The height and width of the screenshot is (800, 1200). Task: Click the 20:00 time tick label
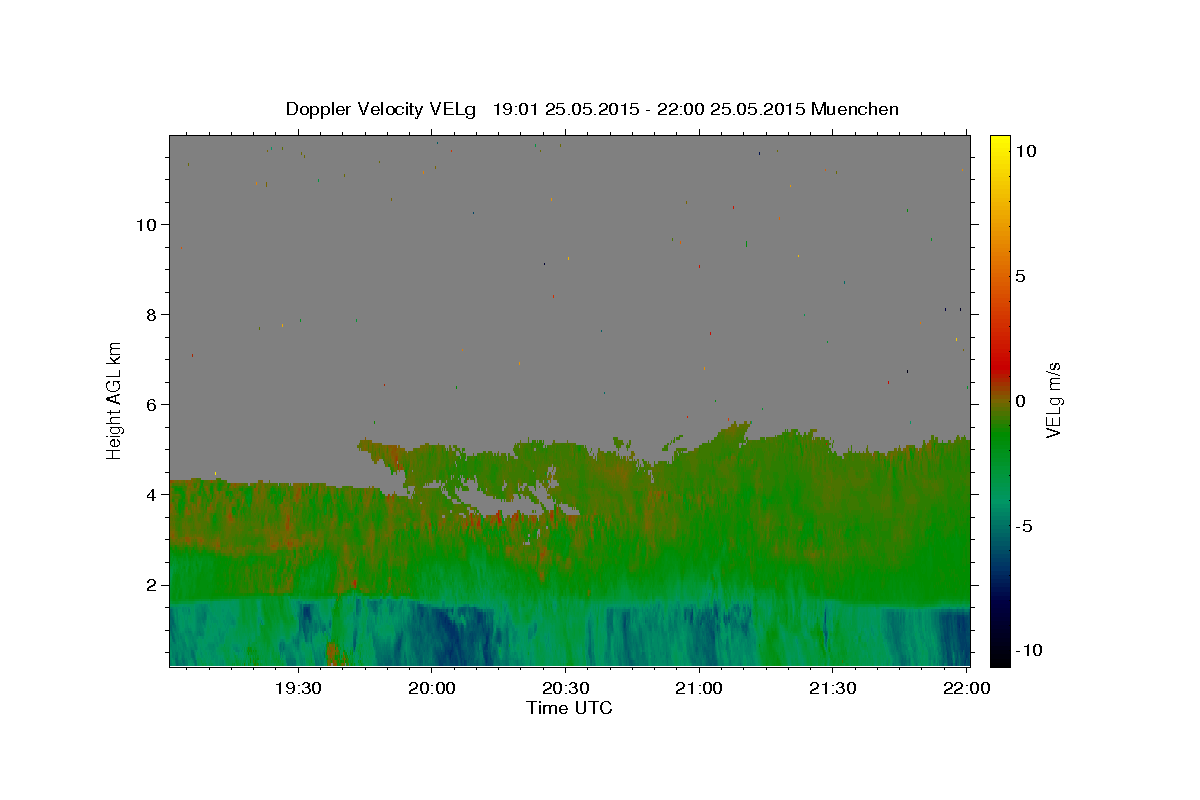(432, 688)
